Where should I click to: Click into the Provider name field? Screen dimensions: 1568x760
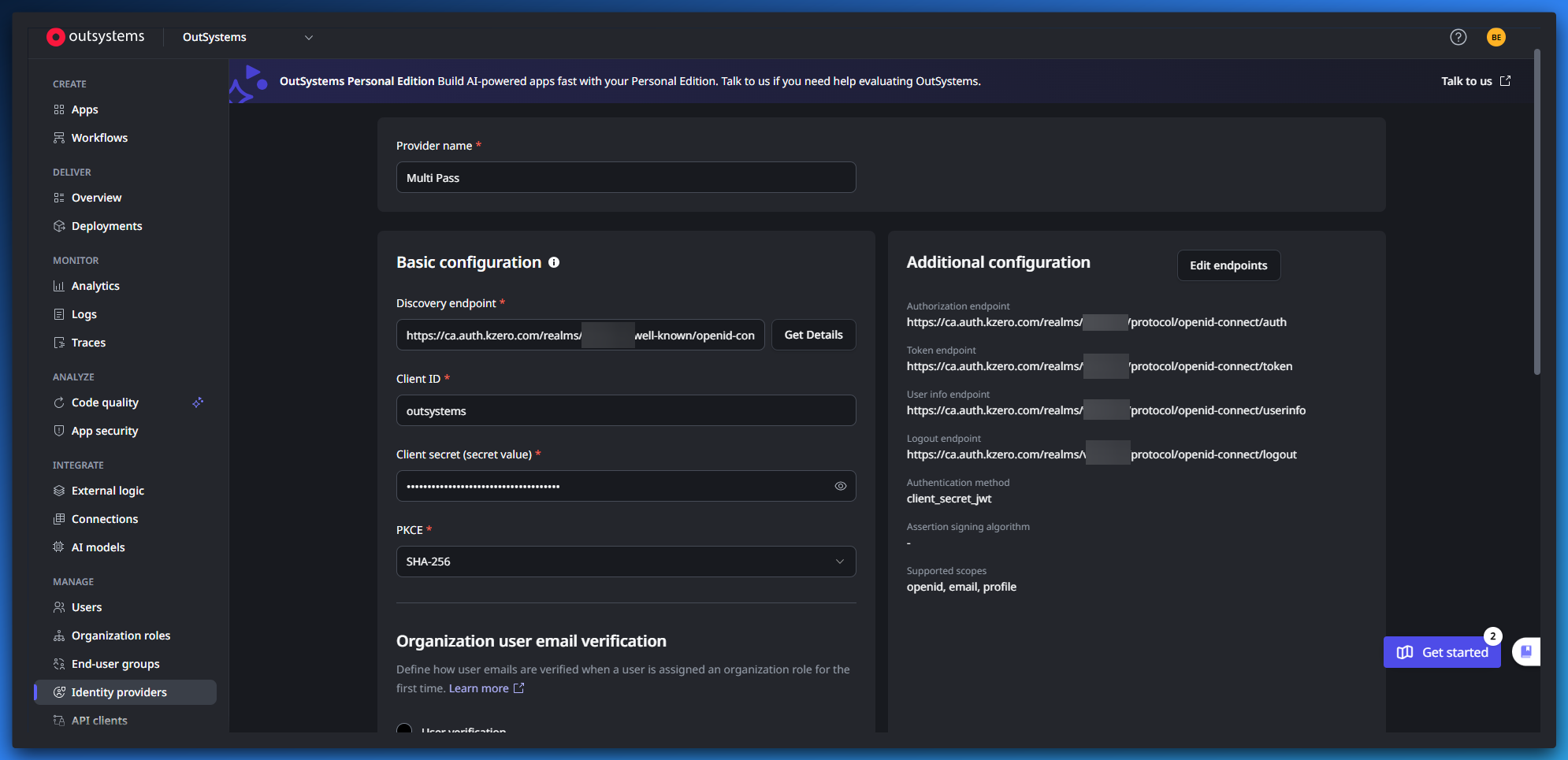tap(626, 178)
